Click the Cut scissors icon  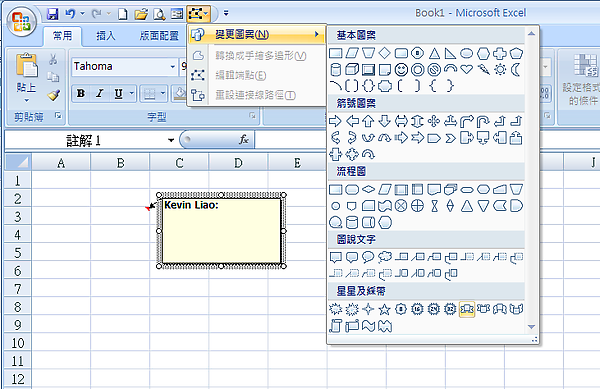click(x=53, y=59)
